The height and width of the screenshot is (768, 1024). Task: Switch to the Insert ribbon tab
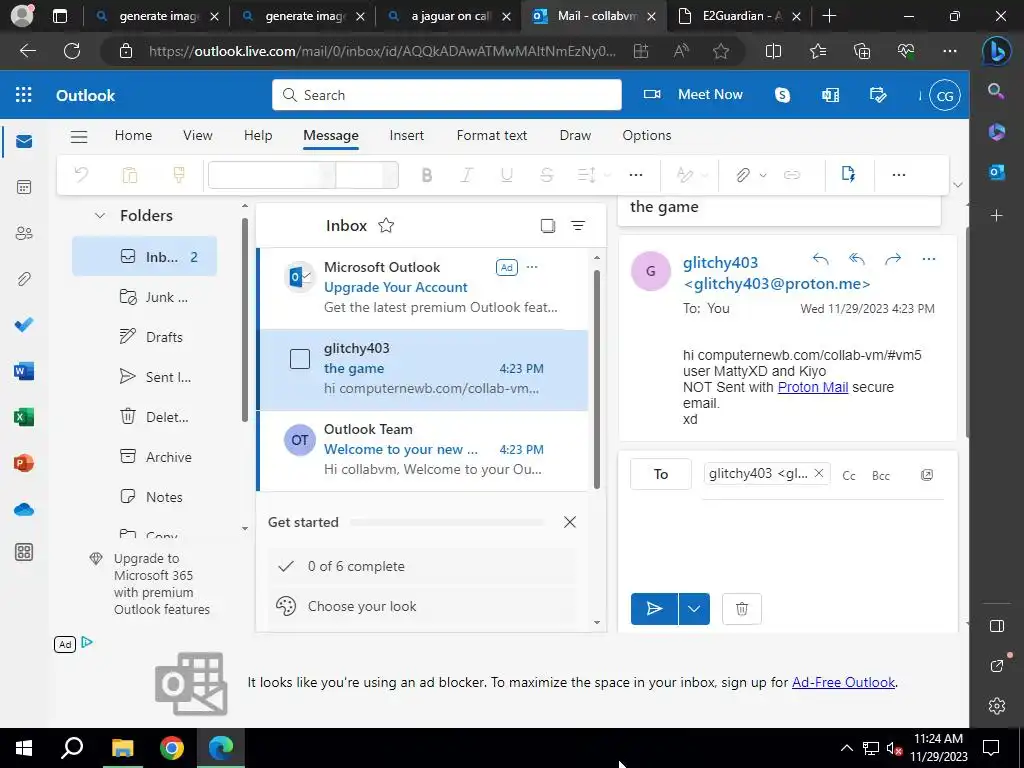[407, 135]
